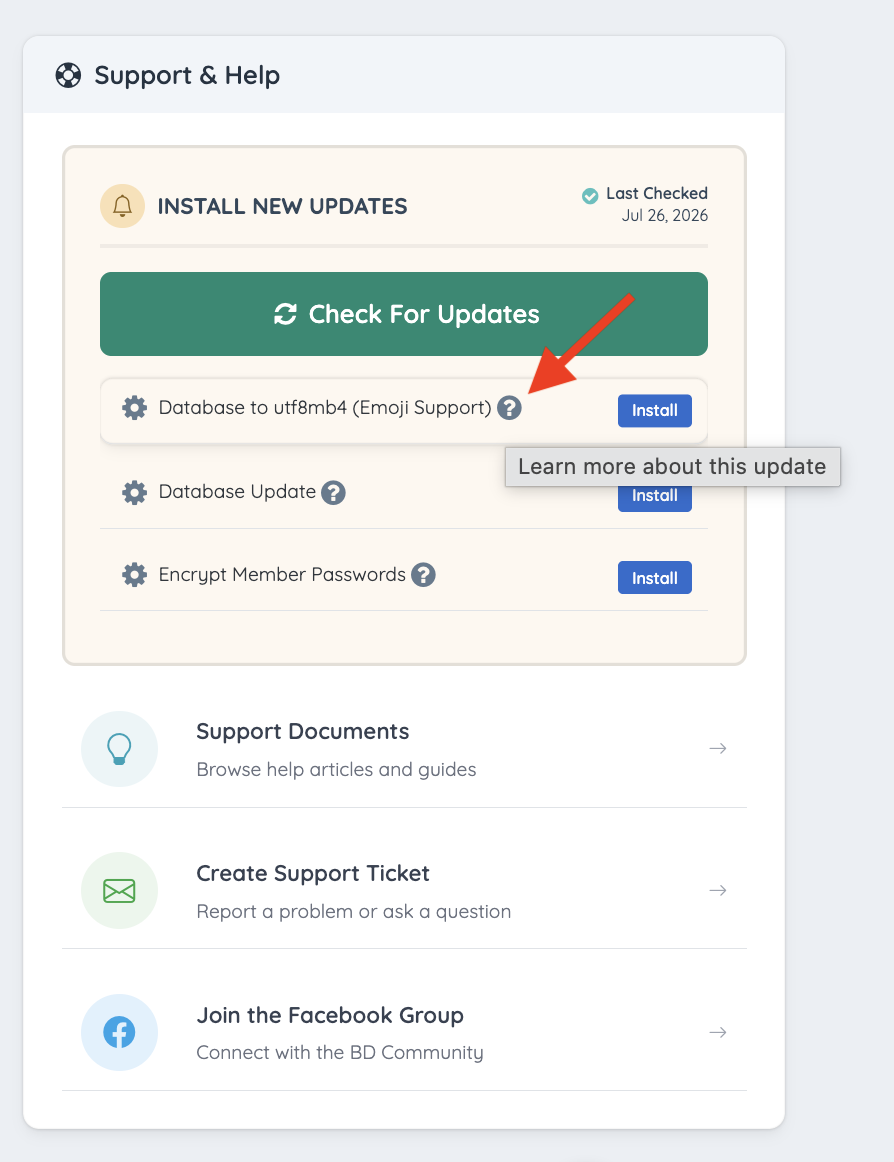Image resolution: width=894 pixels, height=1162 pixels.
Task: Click the help icon next to Database Update
Action: pyautogui.click(x=334, y=492)
